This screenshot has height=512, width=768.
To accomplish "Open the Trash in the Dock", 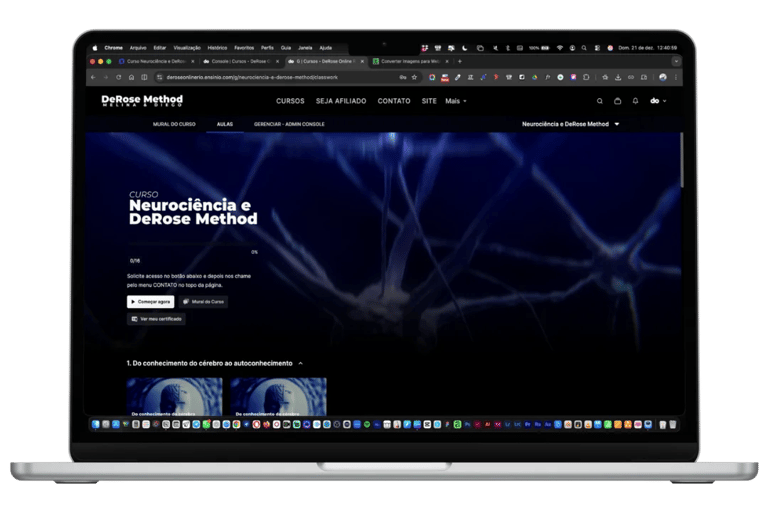I will pos(673,424).
